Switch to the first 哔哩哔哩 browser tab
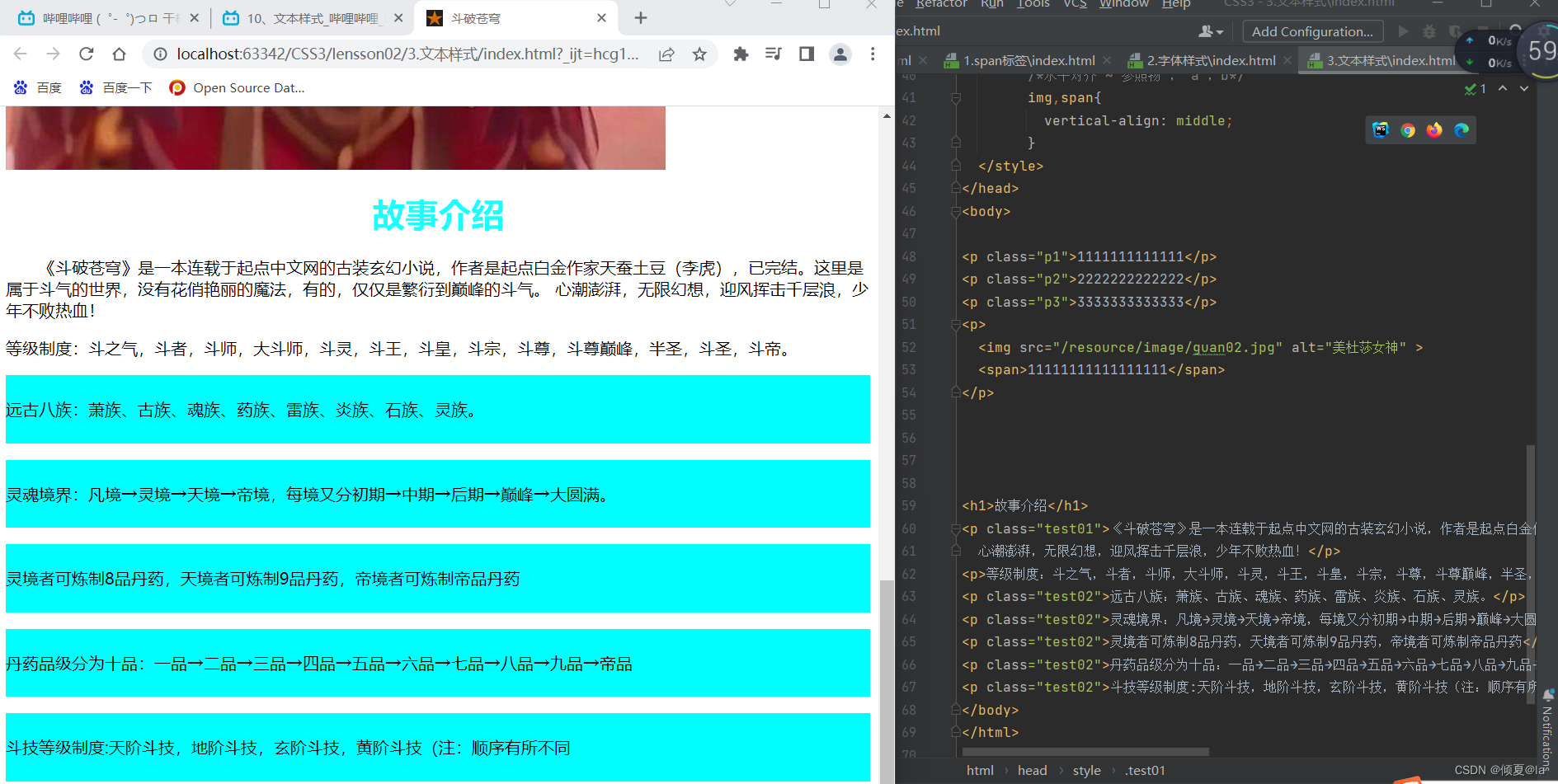This screenshot has height=784, width=1558. (107, 18)
